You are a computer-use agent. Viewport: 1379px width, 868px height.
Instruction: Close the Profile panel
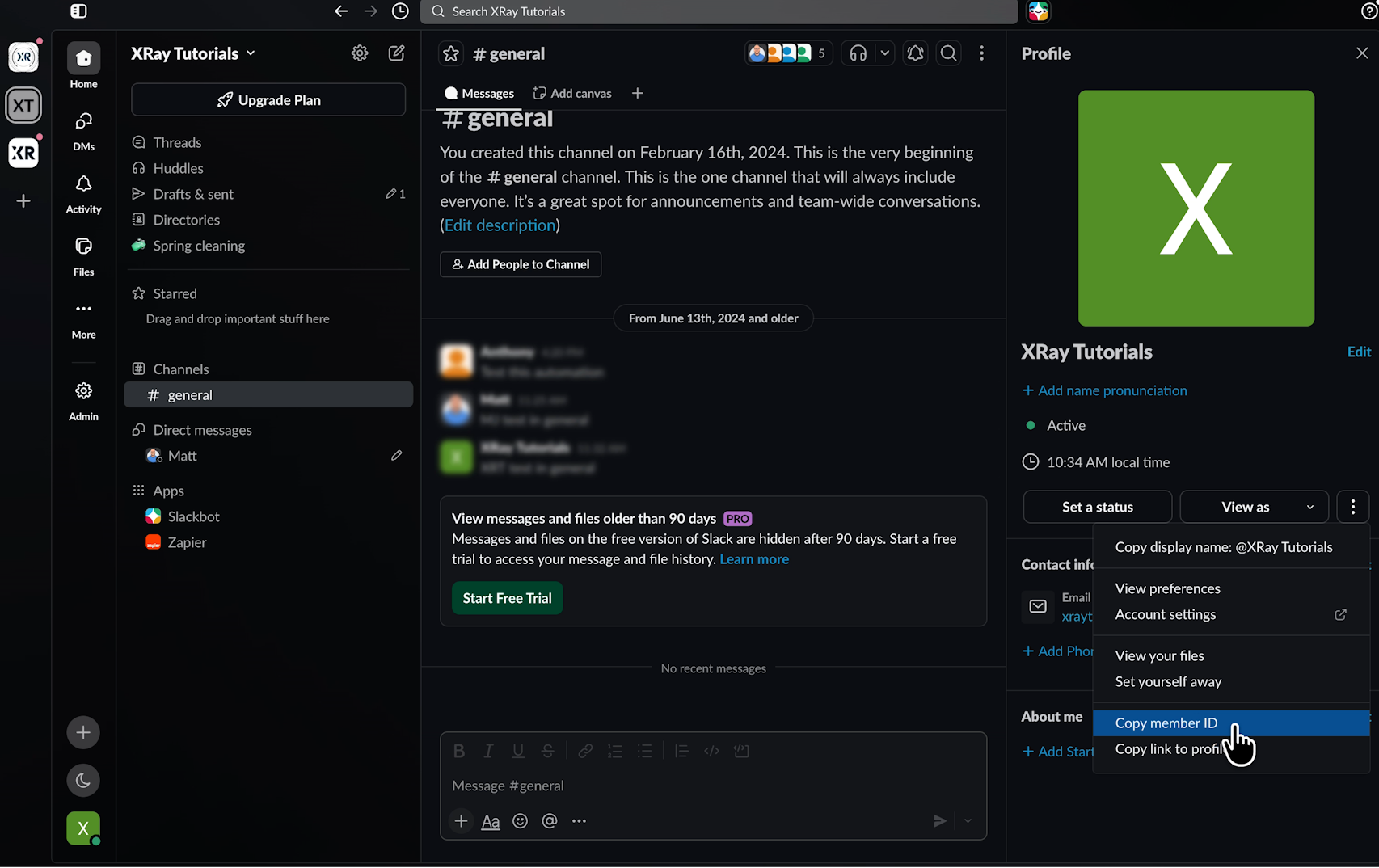pos(1362,53)
